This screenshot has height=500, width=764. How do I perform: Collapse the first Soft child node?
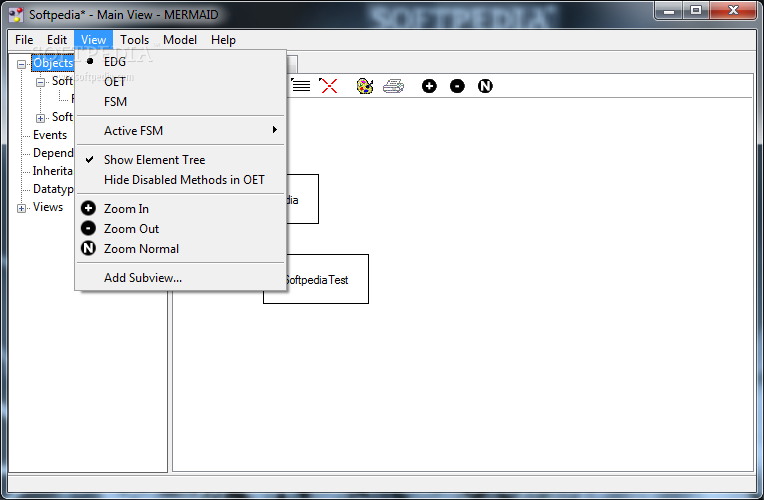tap(40, 82)
